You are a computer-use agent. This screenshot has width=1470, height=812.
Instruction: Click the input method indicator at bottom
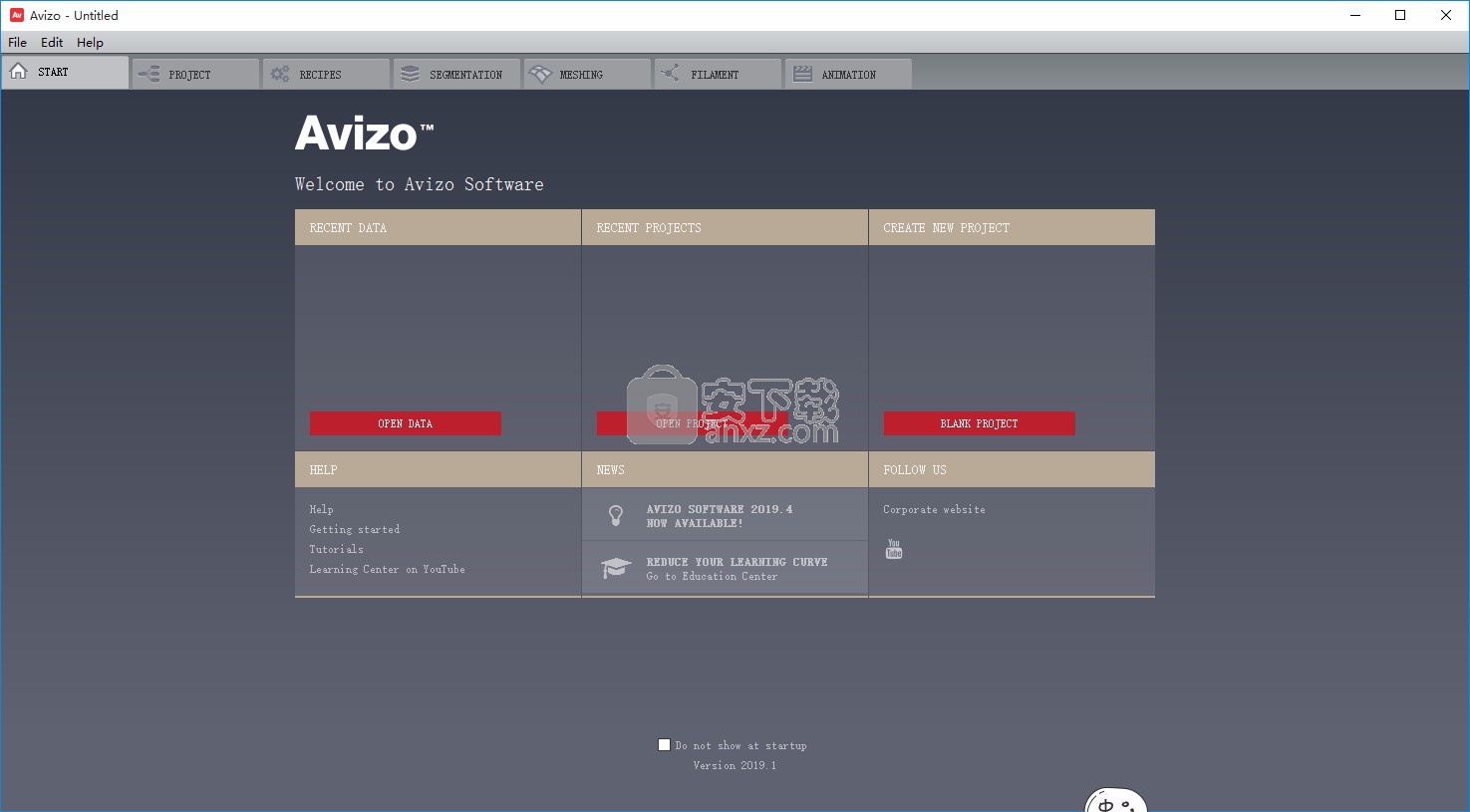1116,800
